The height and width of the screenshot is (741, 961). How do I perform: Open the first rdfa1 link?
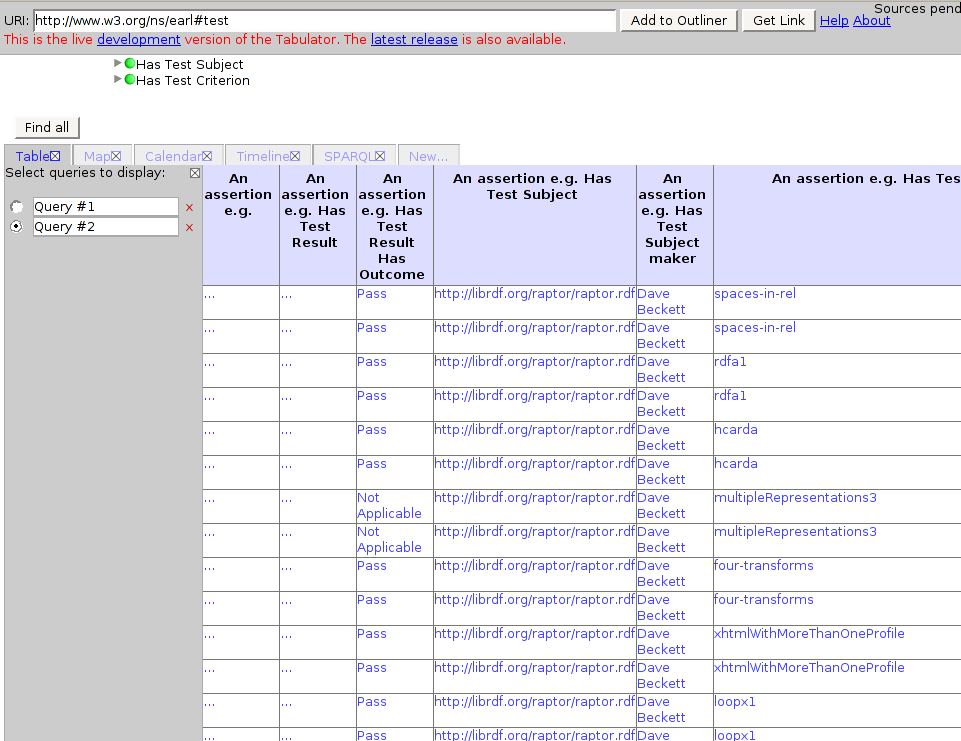click(731, 362)
